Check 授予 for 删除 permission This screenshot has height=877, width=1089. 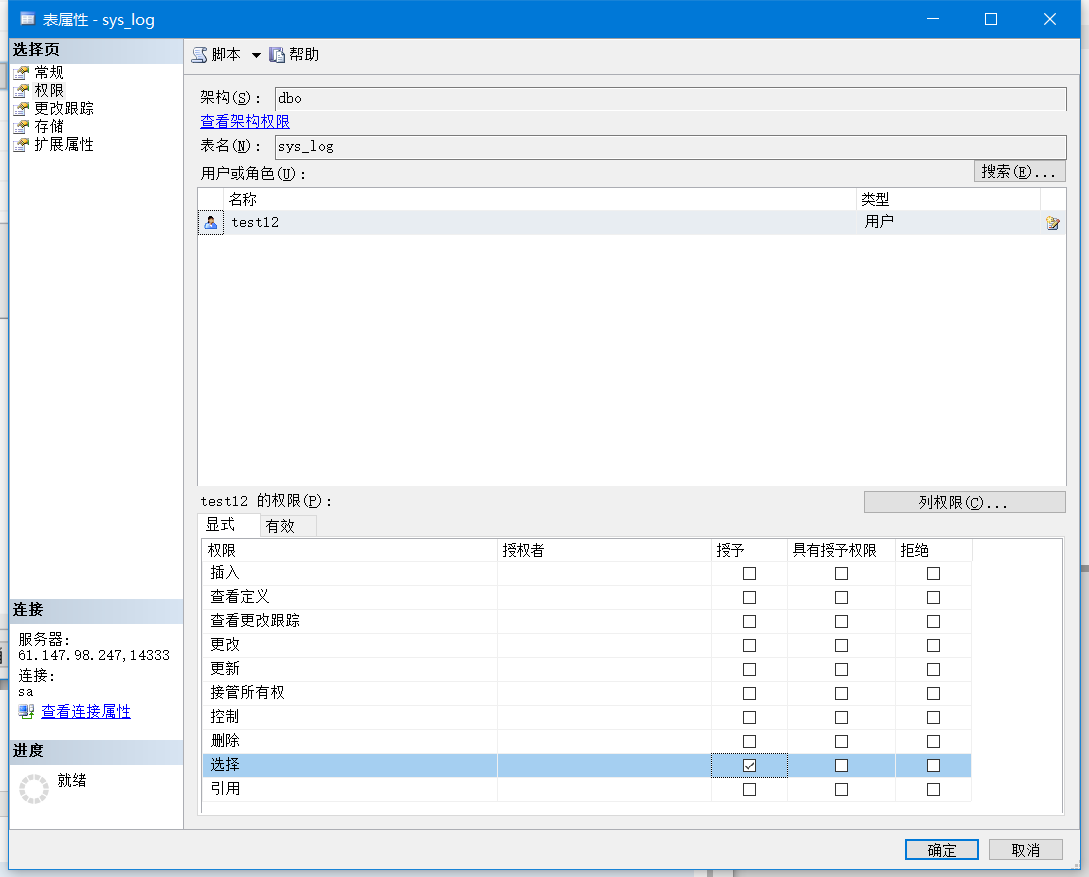[x=749, y=742]
